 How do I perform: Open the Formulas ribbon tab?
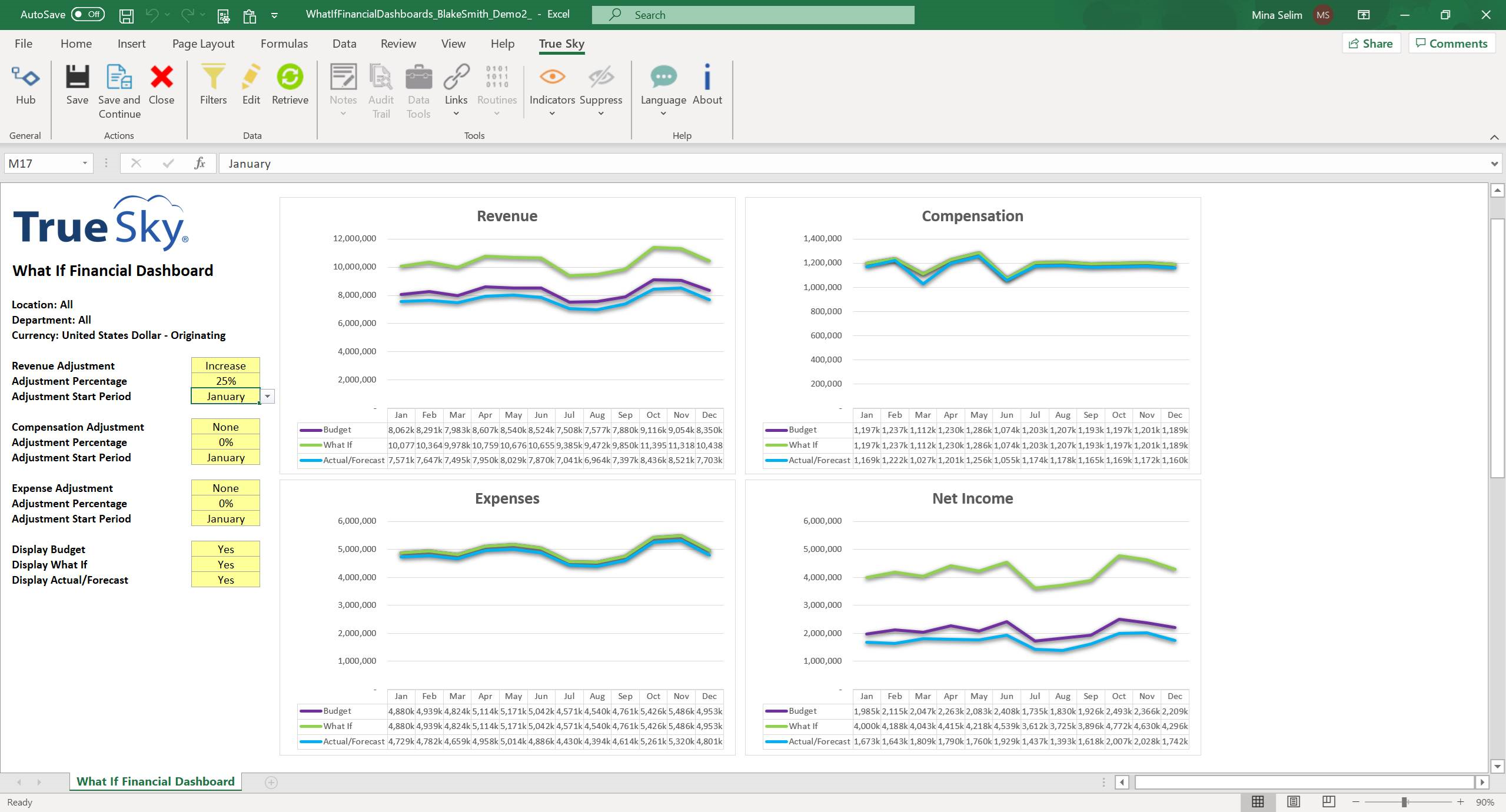tap(284, 44)
